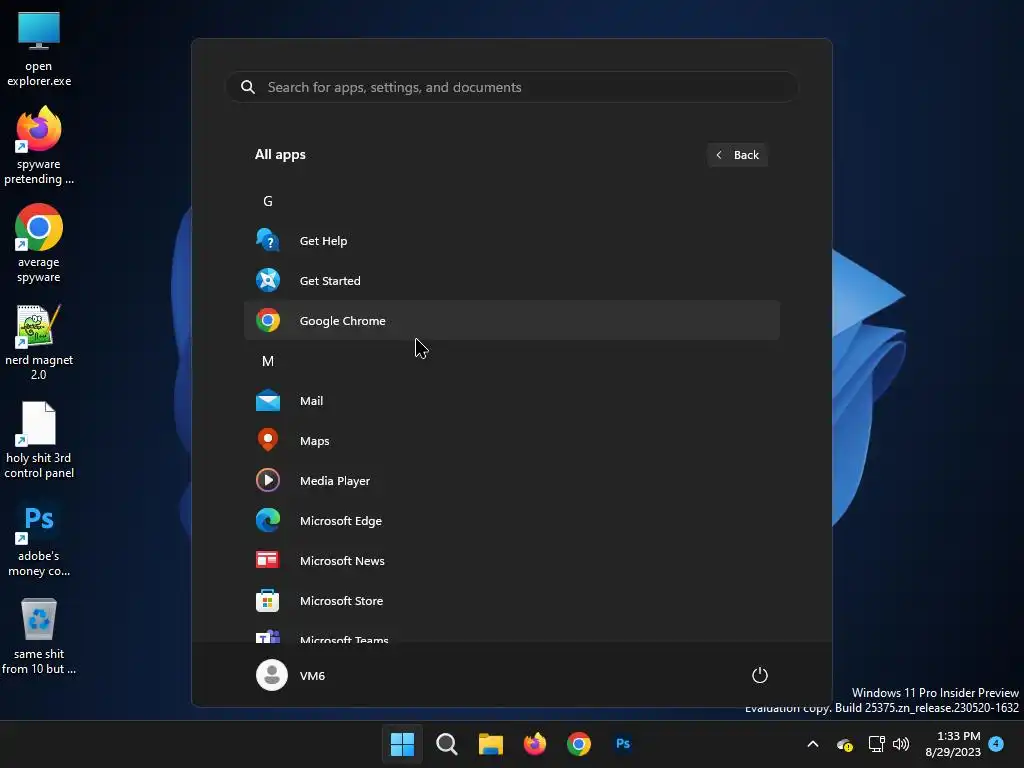
Task: Click the 'Get Started' label text
Action: tap(330, 280)
